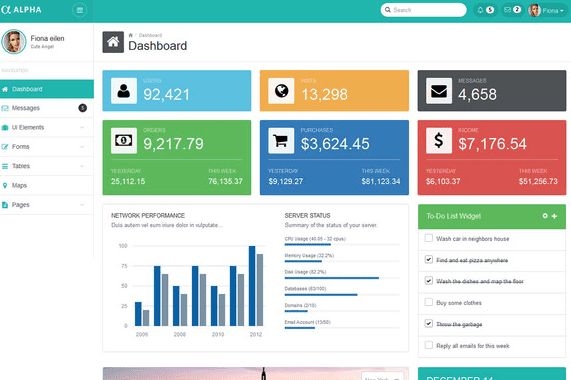Click the Dashboard breadcrumb link
The width and height of the screenshot is (571, 380).
(150, 35)
